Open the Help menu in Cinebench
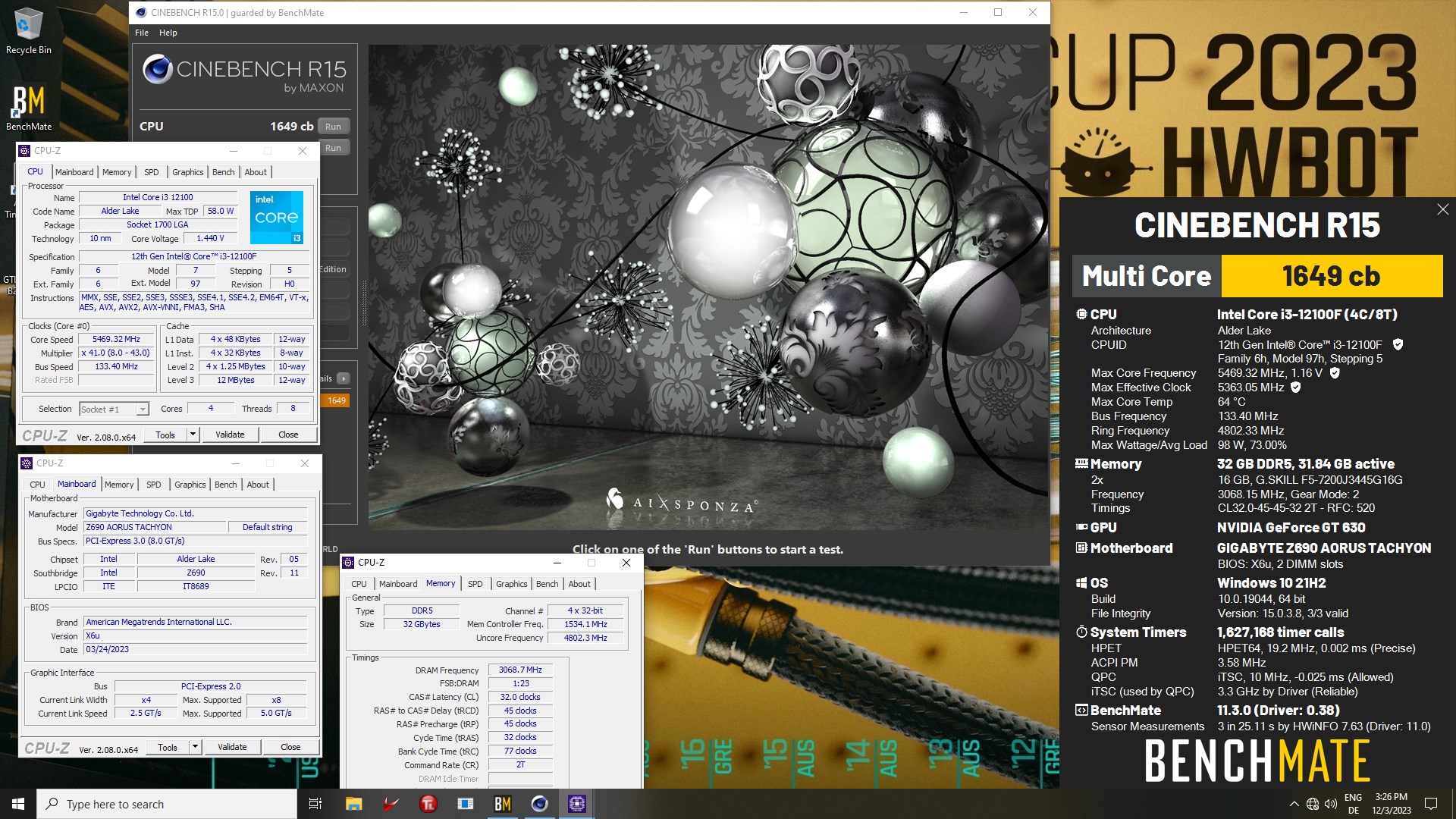This screenshot has height=819, width=1456. [168, 33]
